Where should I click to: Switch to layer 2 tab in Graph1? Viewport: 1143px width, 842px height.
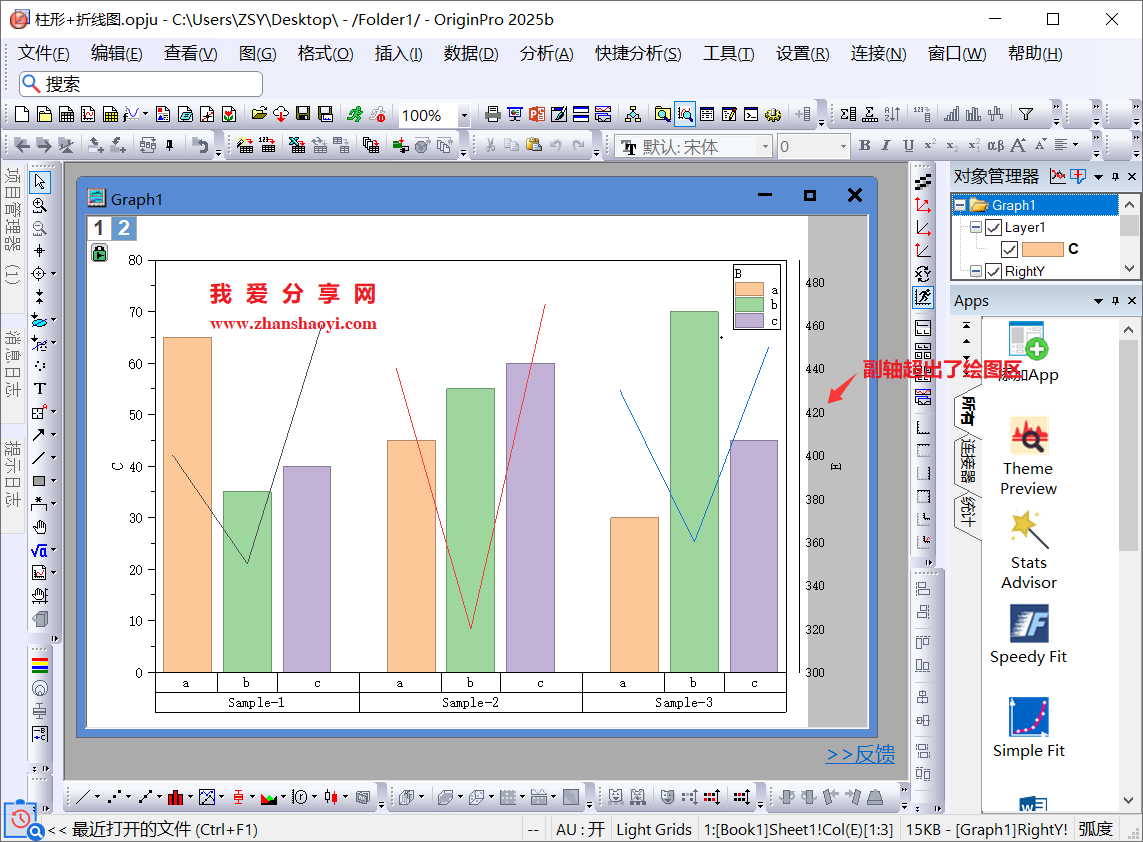tap(124, 228)
